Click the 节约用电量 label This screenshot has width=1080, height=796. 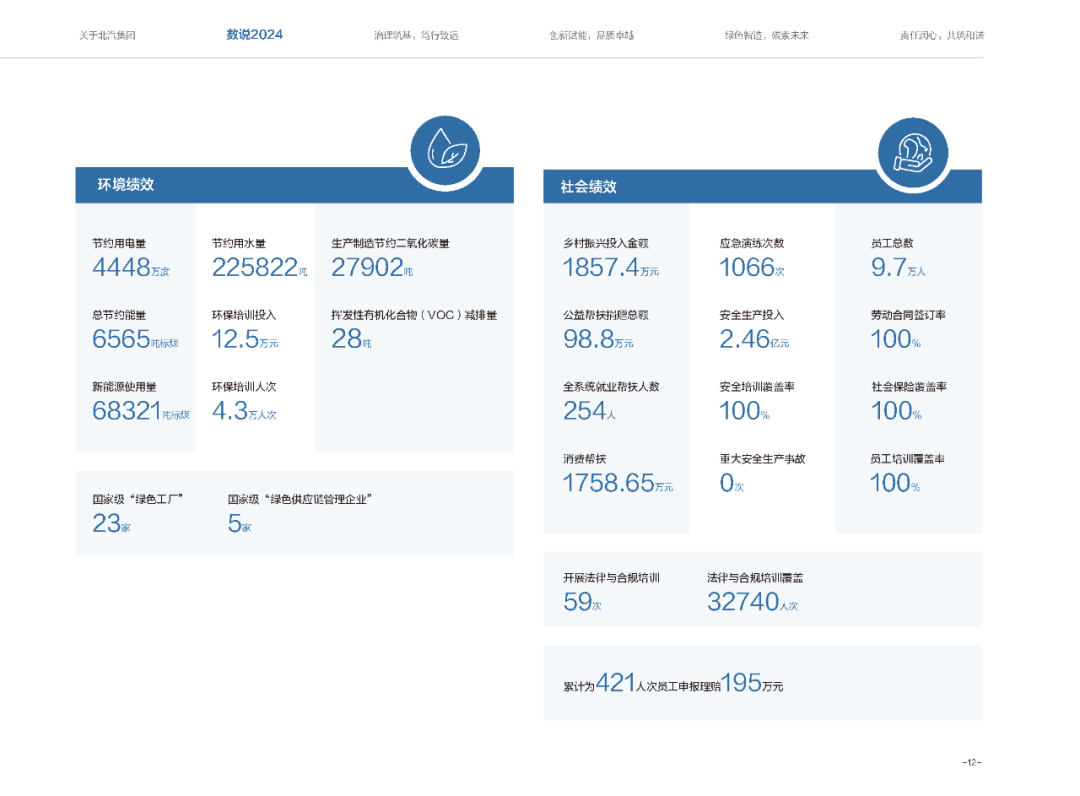[x=119, y=243]
